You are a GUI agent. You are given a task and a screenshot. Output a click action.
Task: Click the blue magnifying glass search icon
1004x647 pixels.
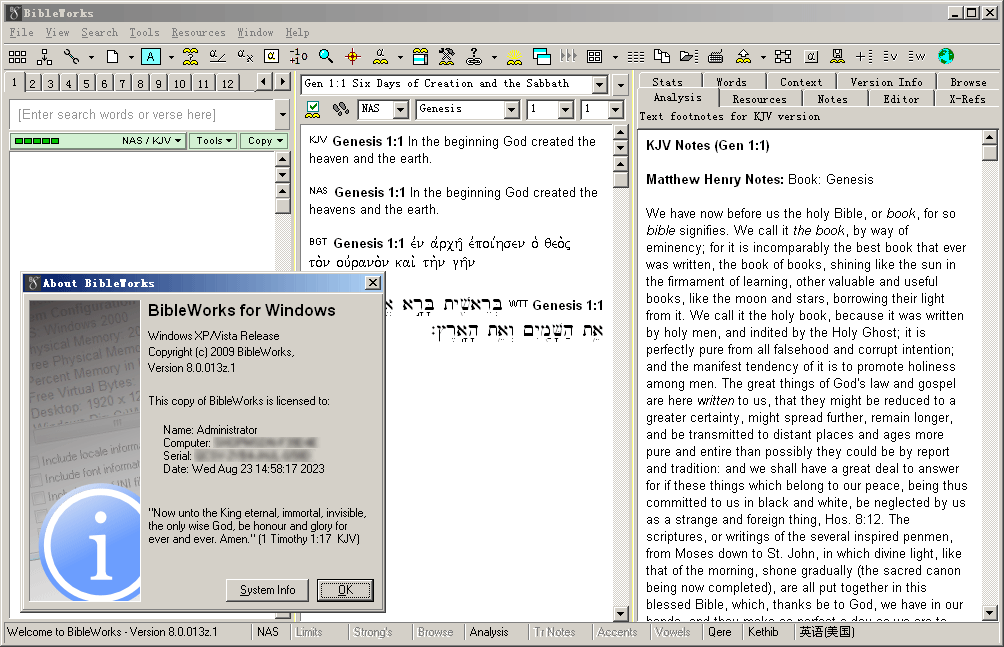click(x=326, y=57)
